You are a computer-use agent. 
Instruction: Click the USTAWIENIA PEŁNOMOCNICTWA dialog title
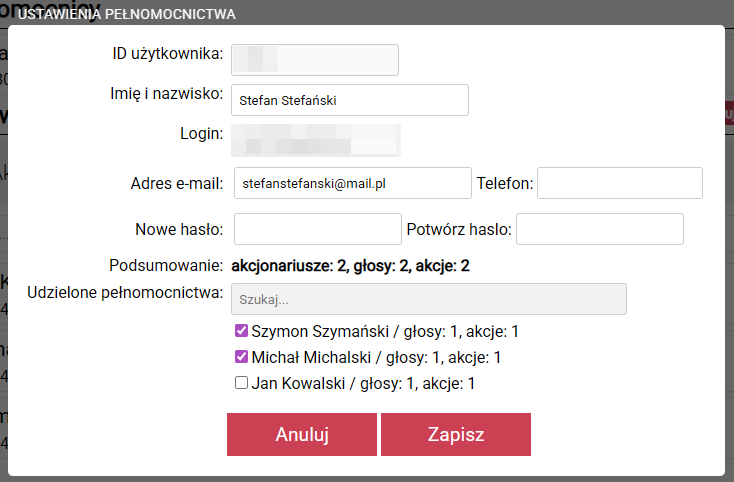126,14
